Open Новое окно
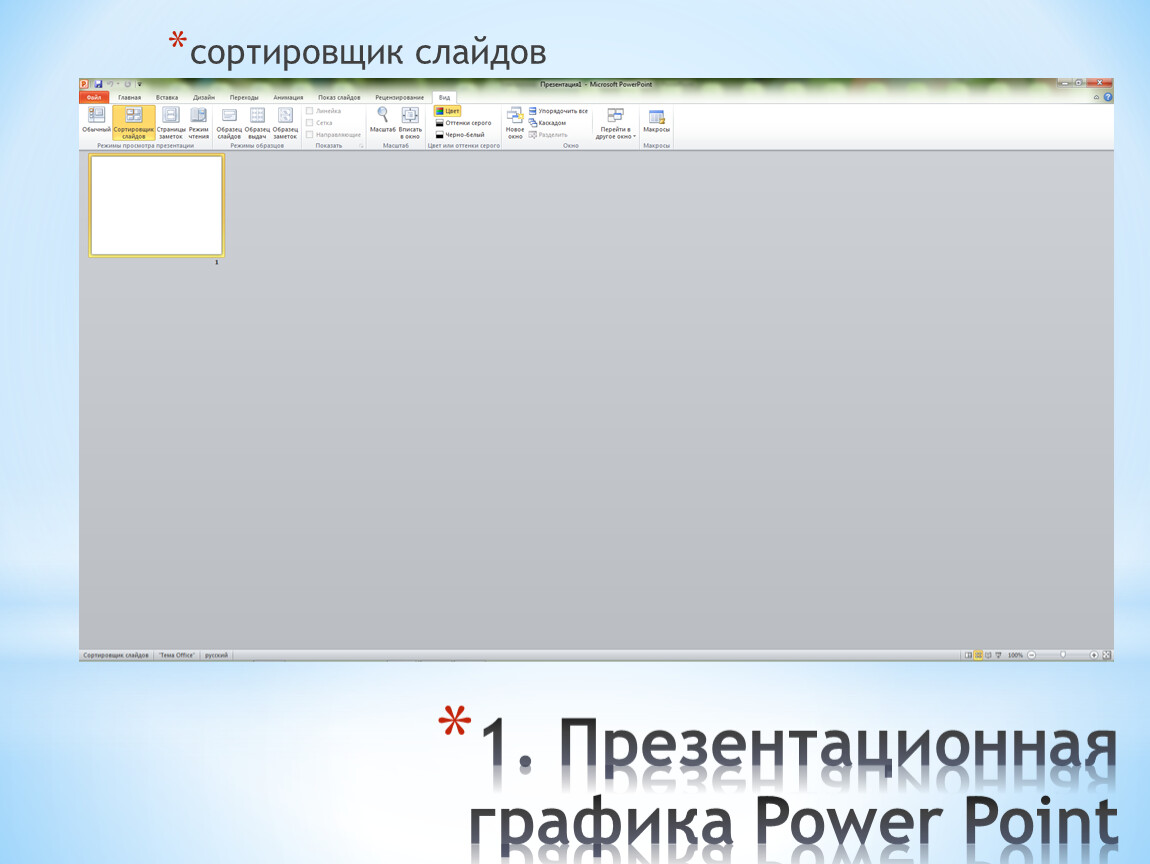 click(x=515, y=122)
